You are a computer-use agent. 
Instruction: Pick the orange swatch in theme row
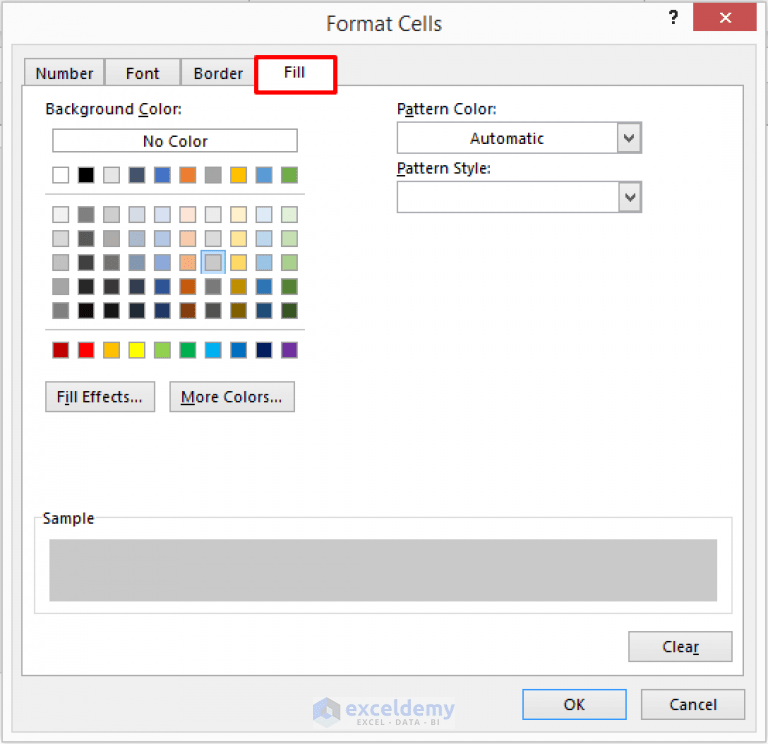(x=188, y=175)
